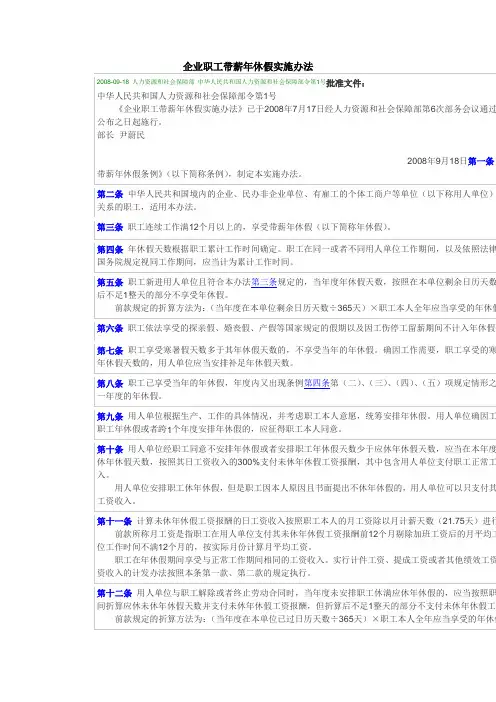Select the 第九条 article heading

coord(110,416)
